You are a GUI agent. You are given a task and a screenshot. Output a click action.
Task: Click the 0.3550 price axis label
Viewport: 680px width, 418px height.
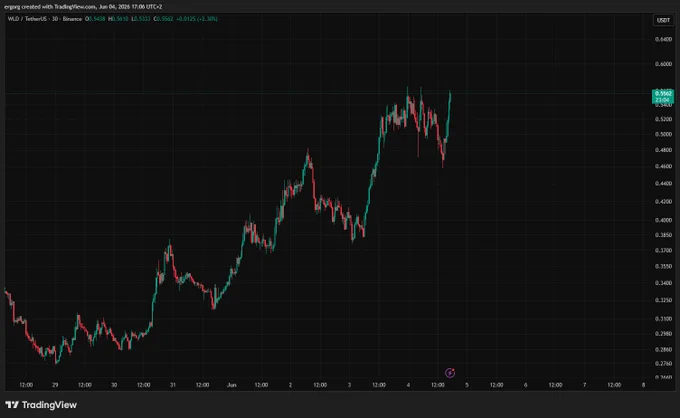click(663, 266)
